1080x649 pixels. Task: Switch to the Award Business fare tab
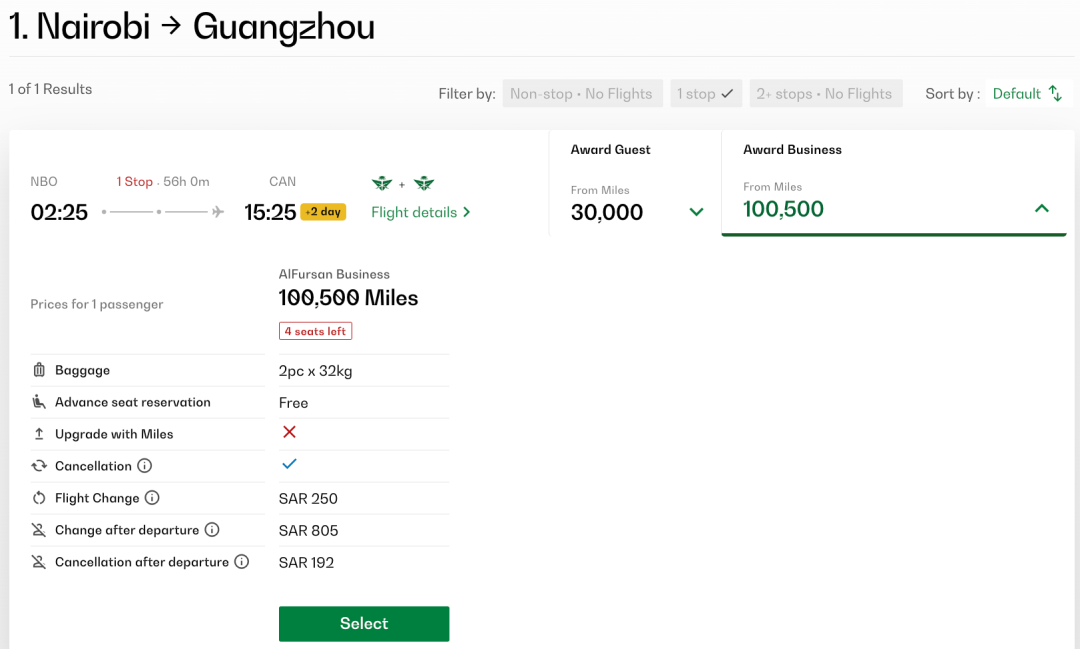point(894,183)
